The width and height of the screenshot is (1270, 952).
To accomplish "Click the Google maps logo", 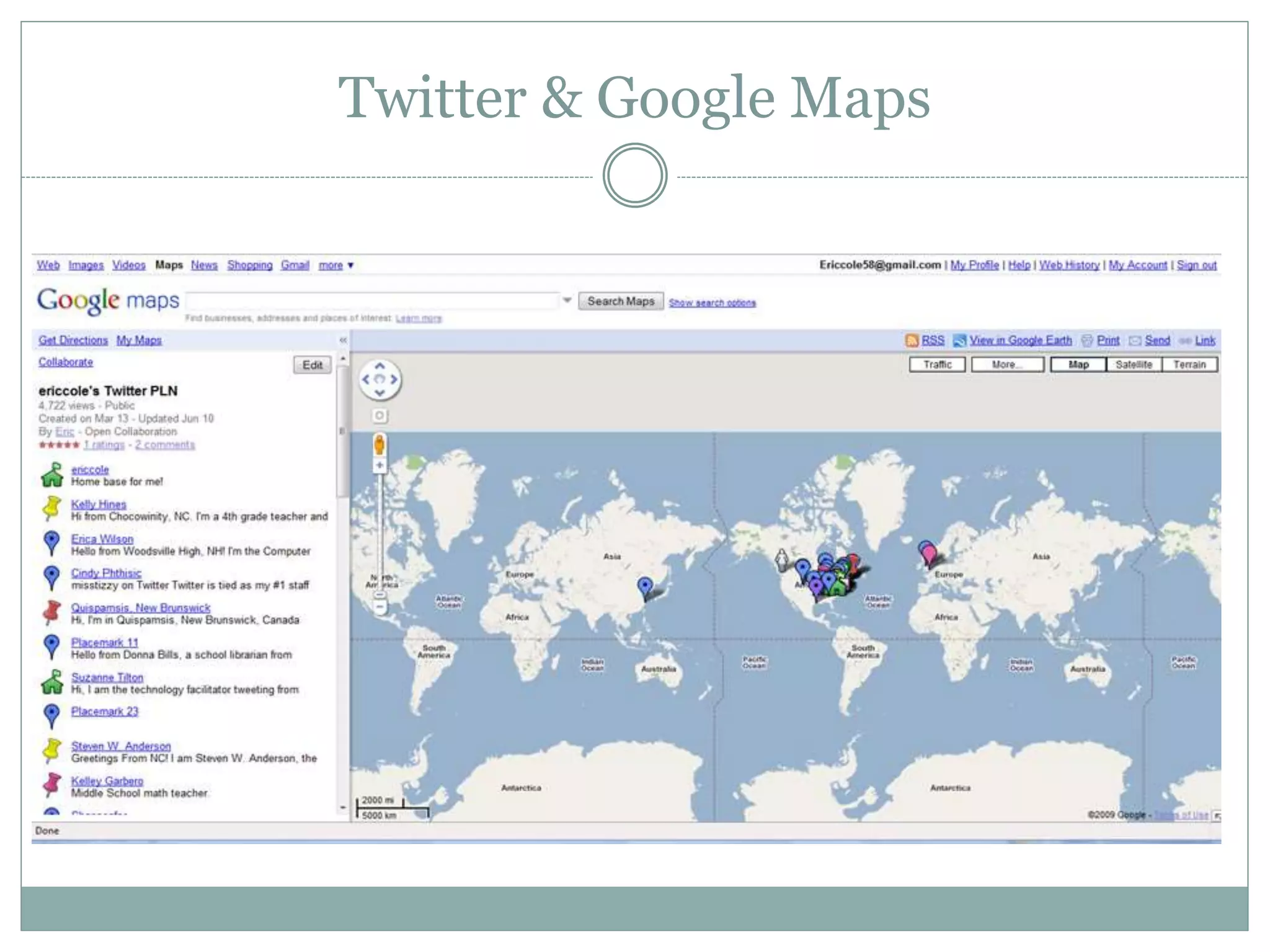I will tap(109, 301).
